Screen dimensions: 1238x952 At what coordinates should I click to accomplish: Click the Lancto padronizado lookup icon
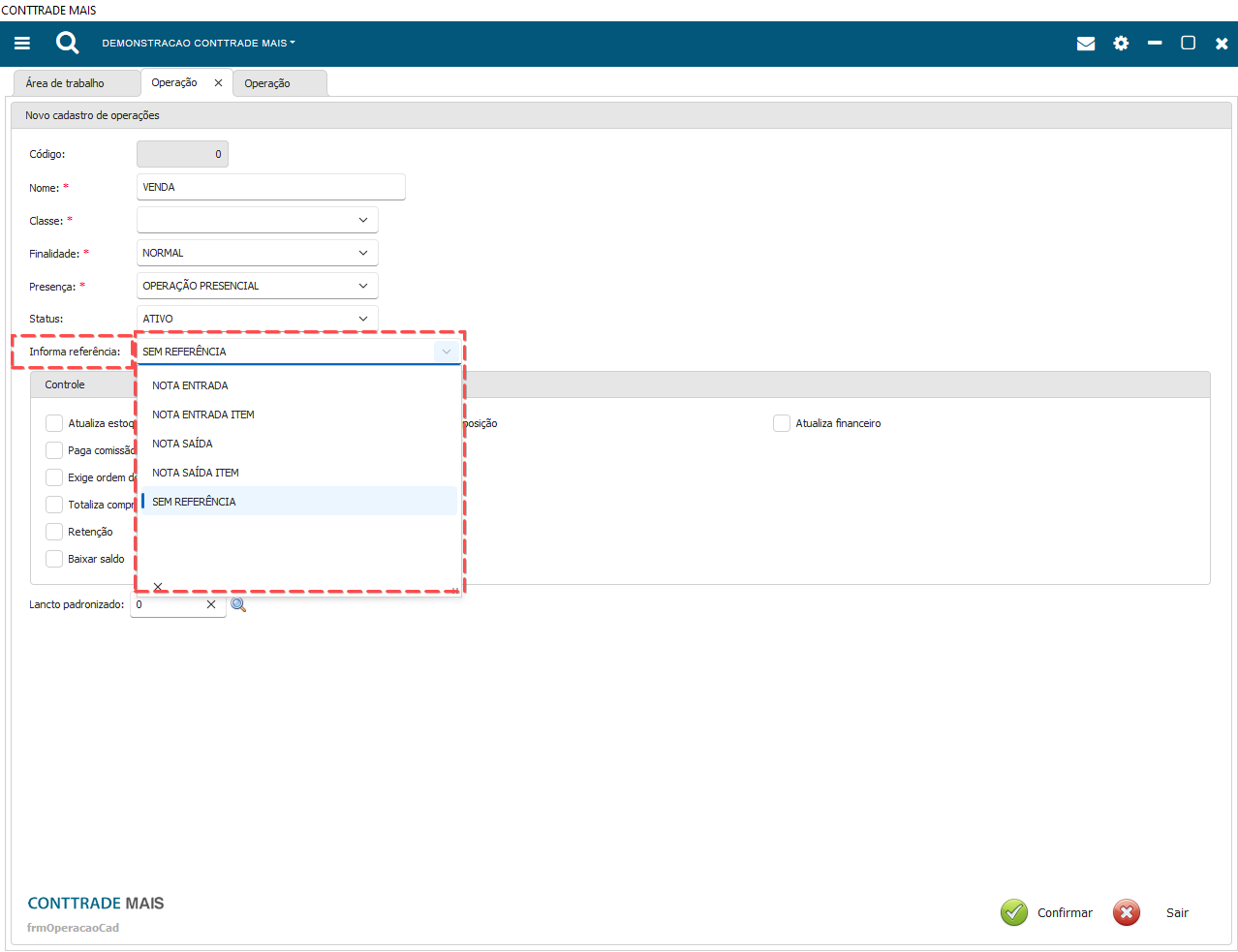point(238,604)
